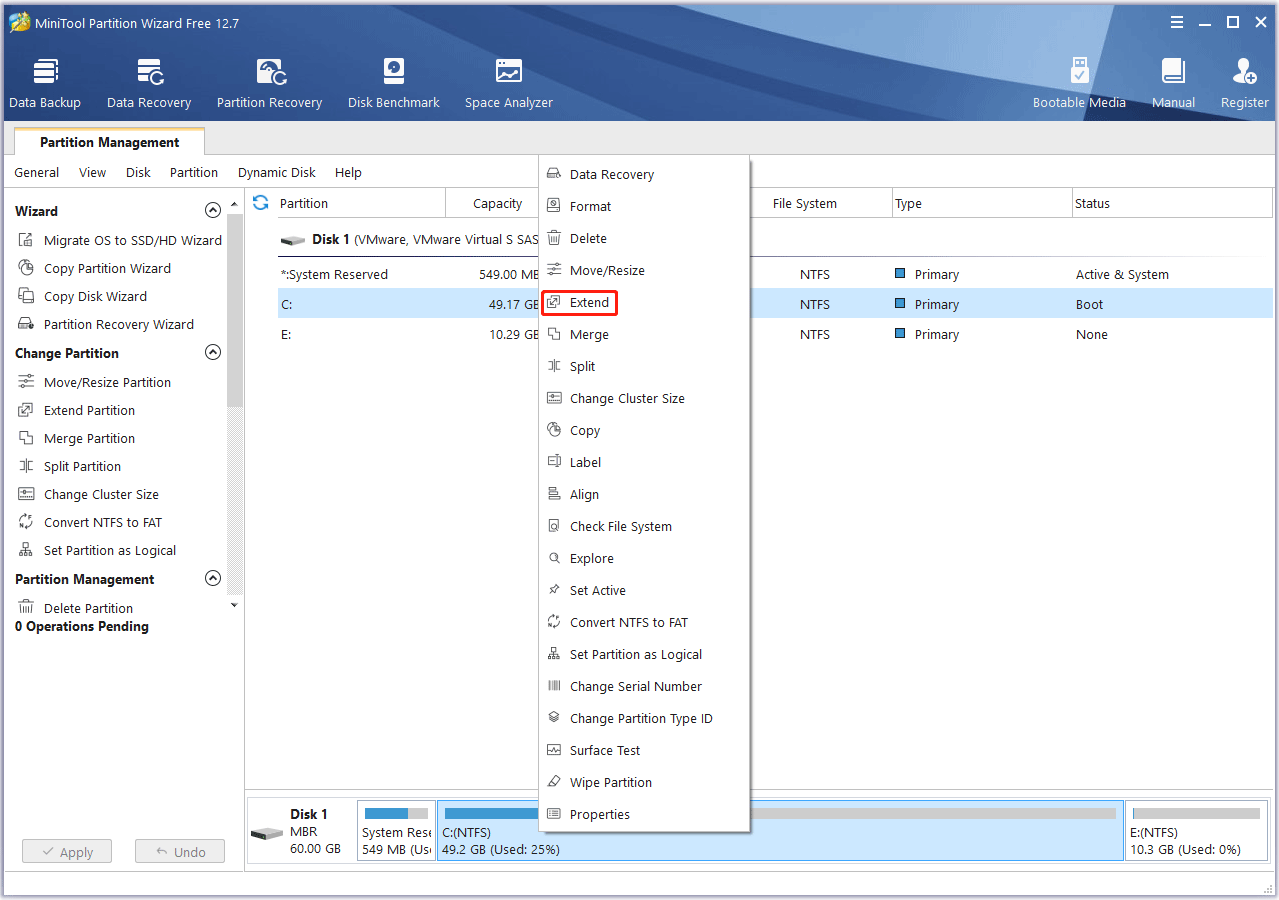
Task: Select Change Cluster Size in sidebar
Action: pyautogui.click(x=89, y=494)
